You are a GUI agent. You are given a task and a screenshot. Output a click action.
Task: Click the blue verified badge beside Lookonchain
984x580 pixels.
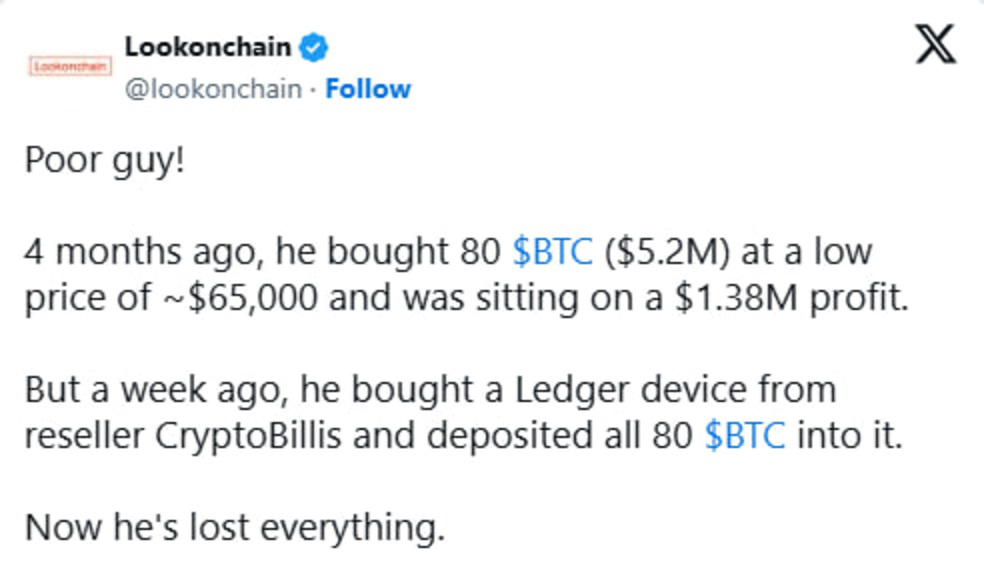click(314, 47)
